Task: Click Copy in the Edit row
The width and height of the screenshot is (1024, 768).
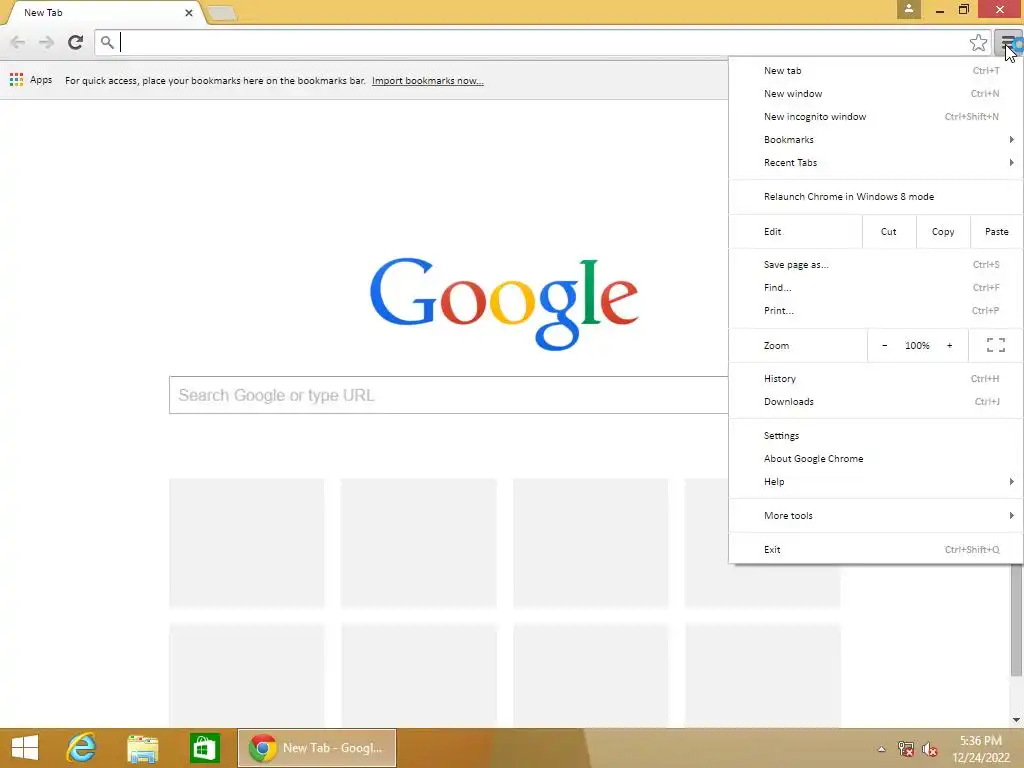Action: click(943, 232)
